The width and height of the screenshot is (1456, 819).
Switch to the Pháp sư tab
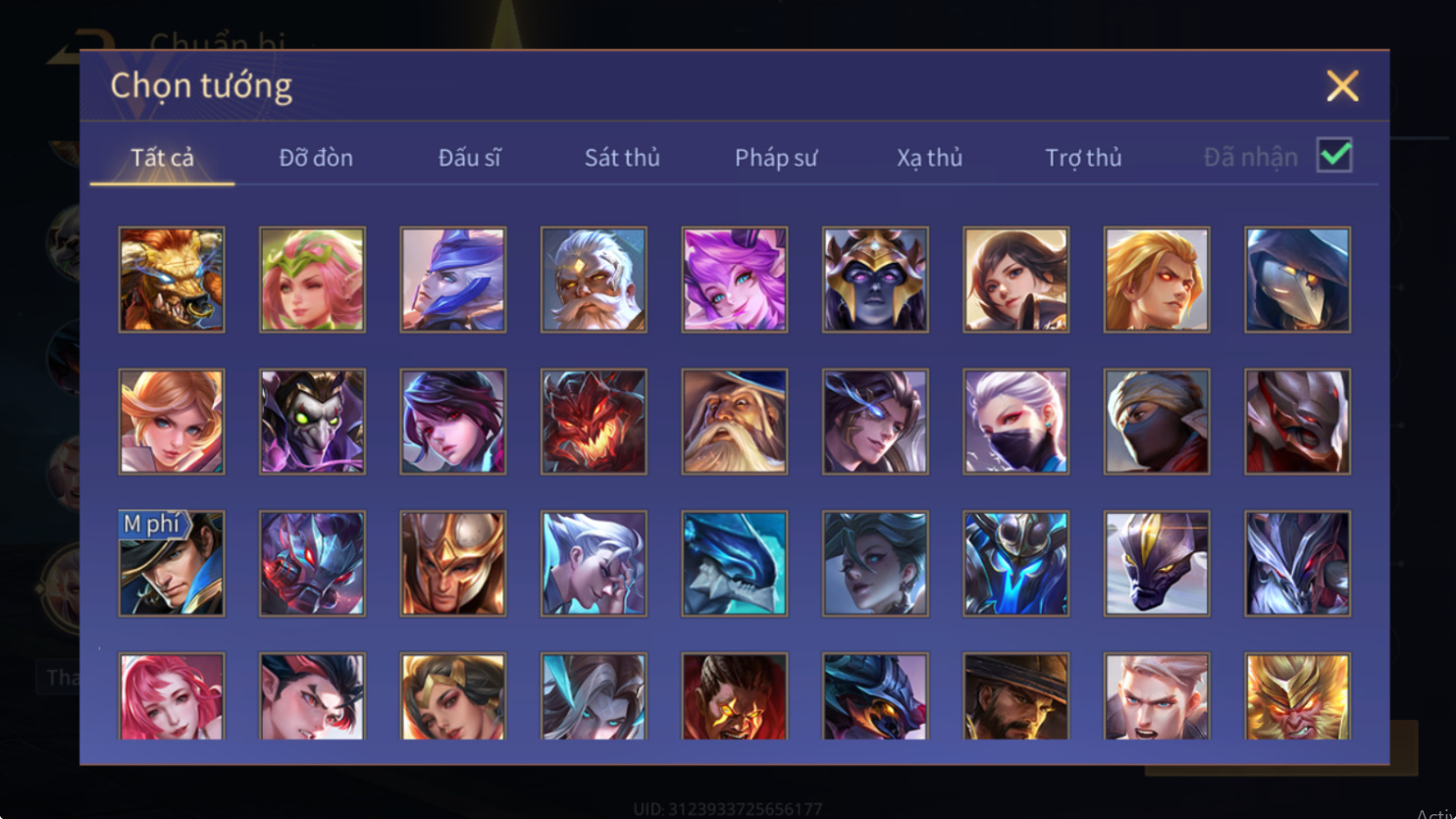click(x=776, y=157)
